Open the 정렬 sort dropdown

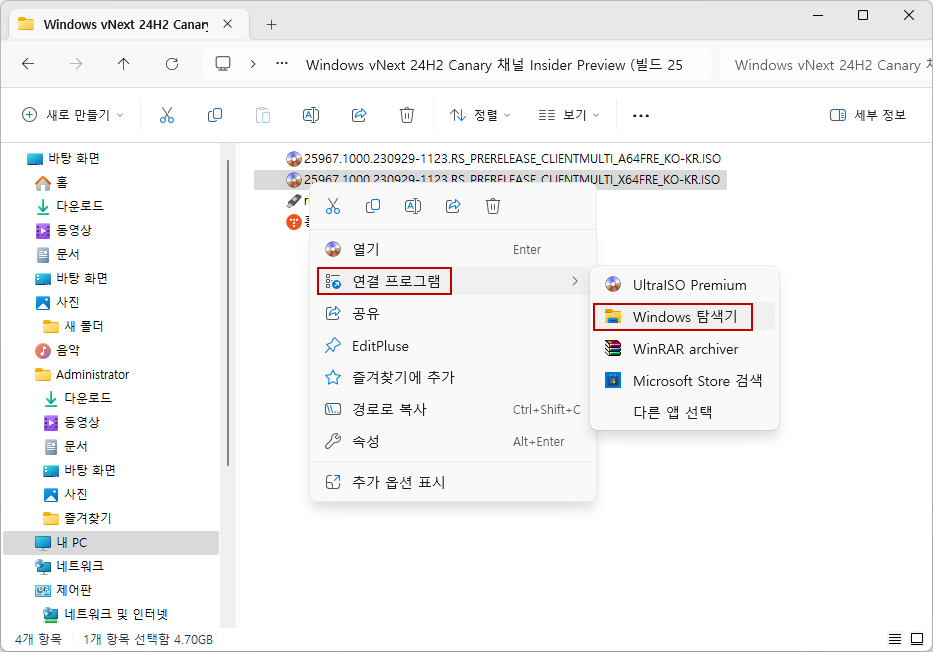(x=480, y=115)
